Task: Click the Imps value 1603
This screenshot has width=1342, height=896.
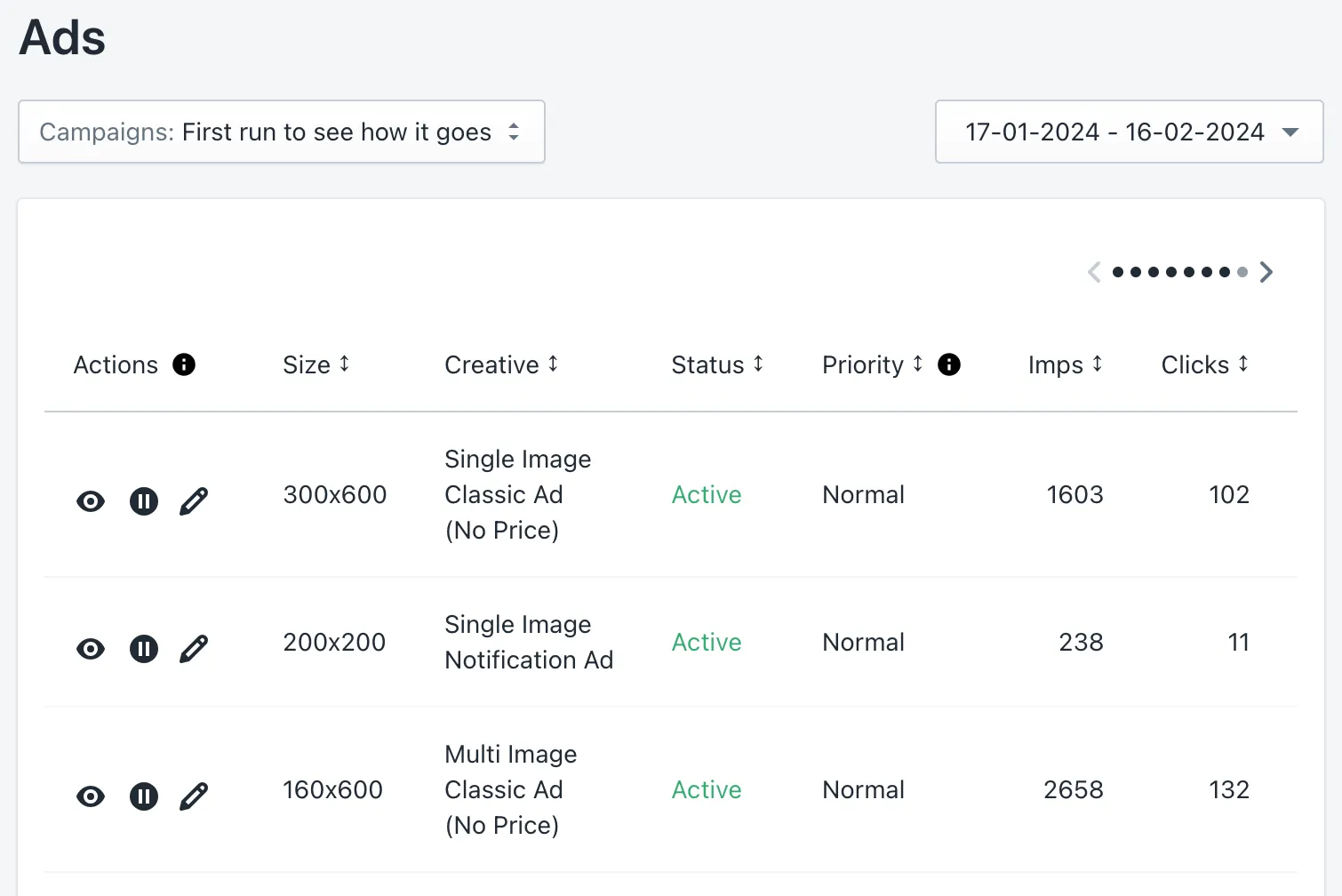Action: [x=1075, y=494]
